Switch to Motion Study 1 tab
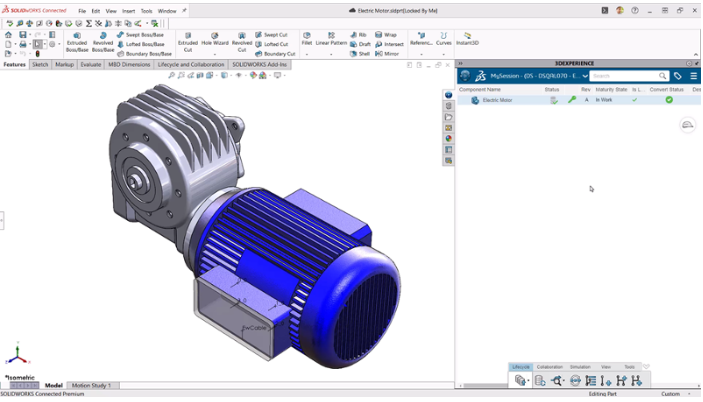703x402 pixels. [x=91, y=385]
